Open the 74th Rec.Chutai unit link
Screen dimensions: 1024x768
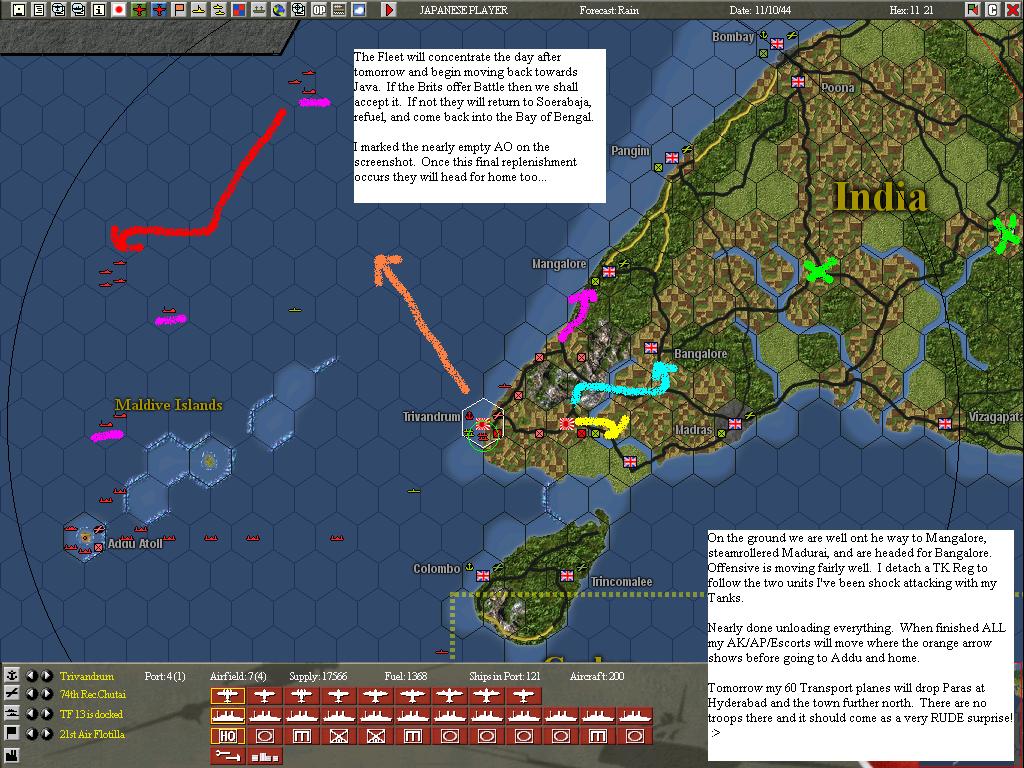93,694
